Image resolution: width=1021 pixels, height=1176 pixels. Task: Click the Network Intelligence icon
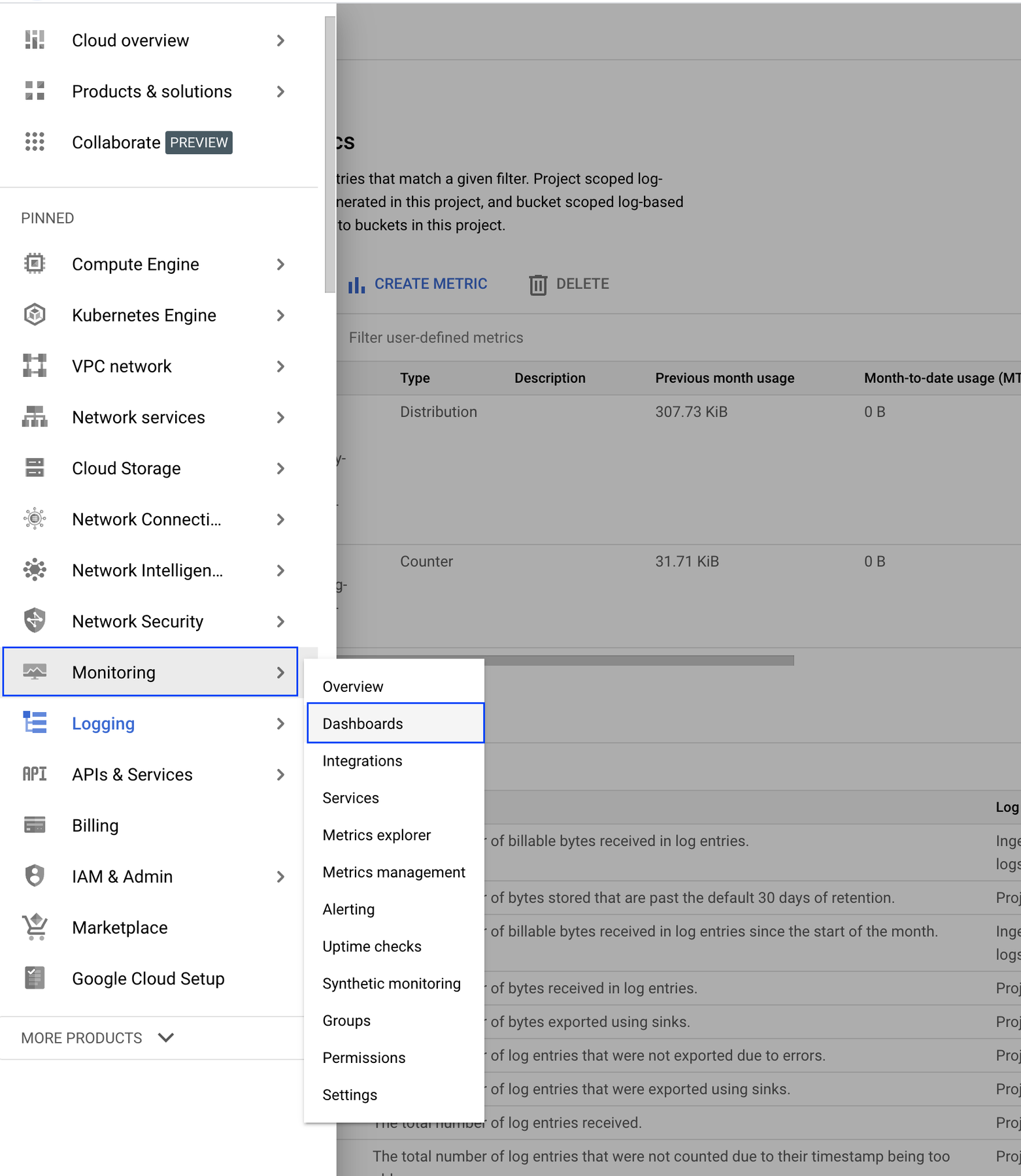(35, 569)
